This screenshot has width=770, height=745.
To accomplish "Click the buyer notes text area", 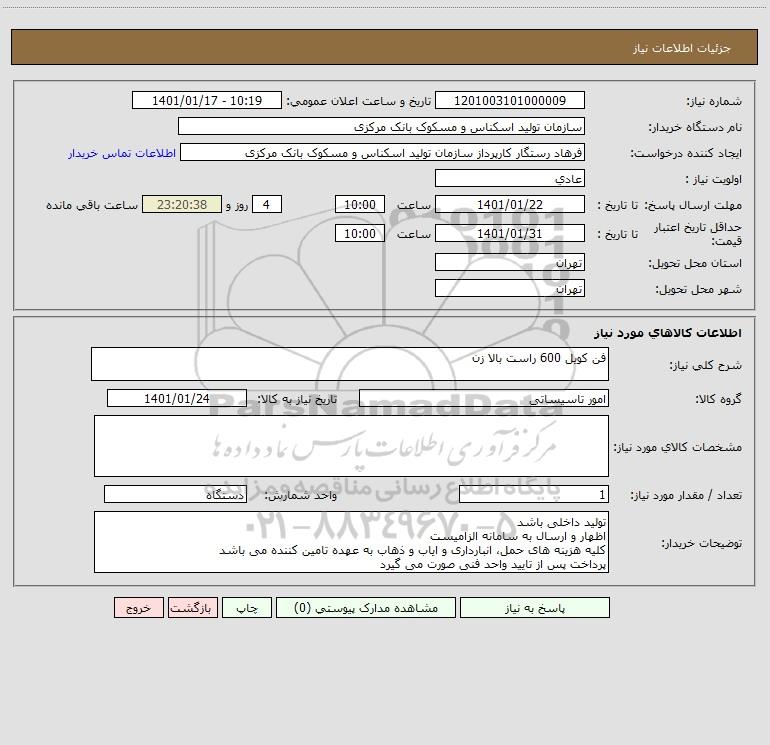I will pyautogui.click(x=351, y=542).
